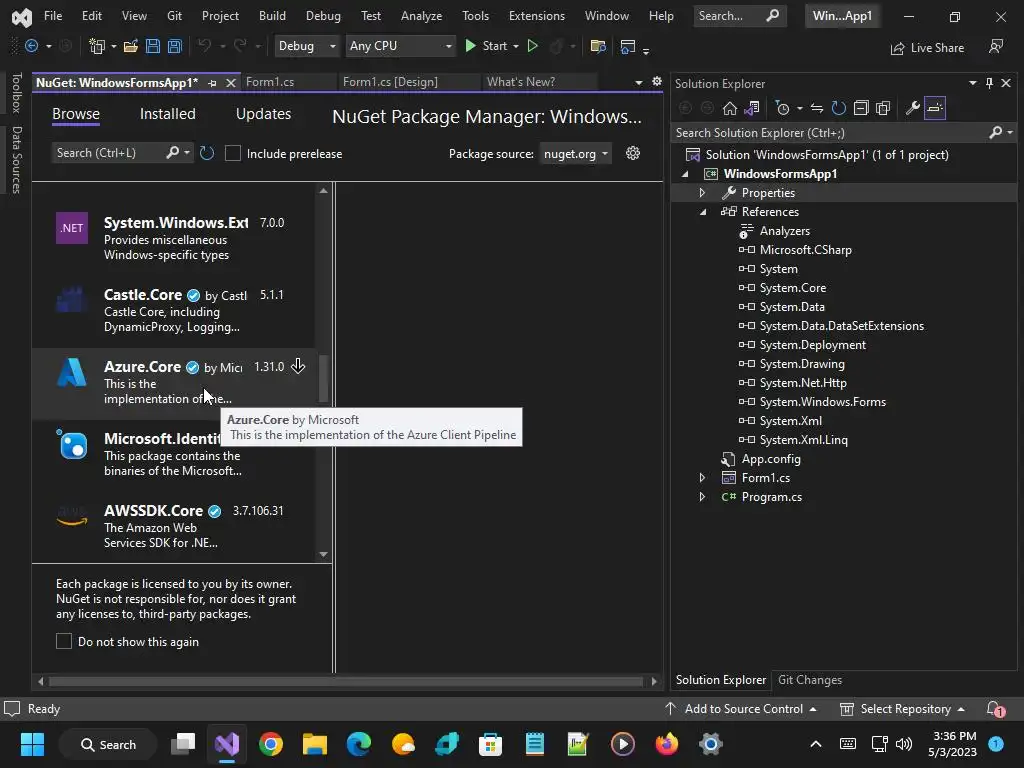Screen dimensions: 1024x768
Task: Open the Project menu
Action: click(220, 16)
